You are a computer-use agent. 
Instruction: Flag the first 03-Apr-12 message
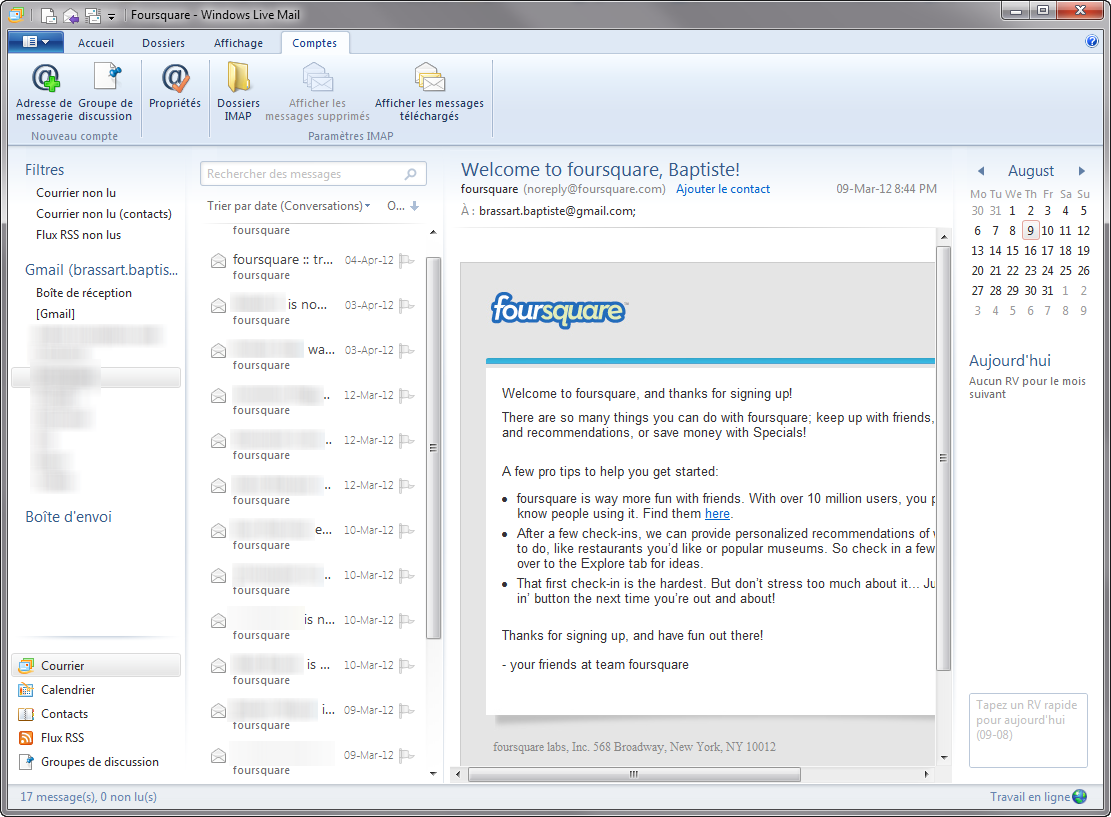(x=407, y=305)
